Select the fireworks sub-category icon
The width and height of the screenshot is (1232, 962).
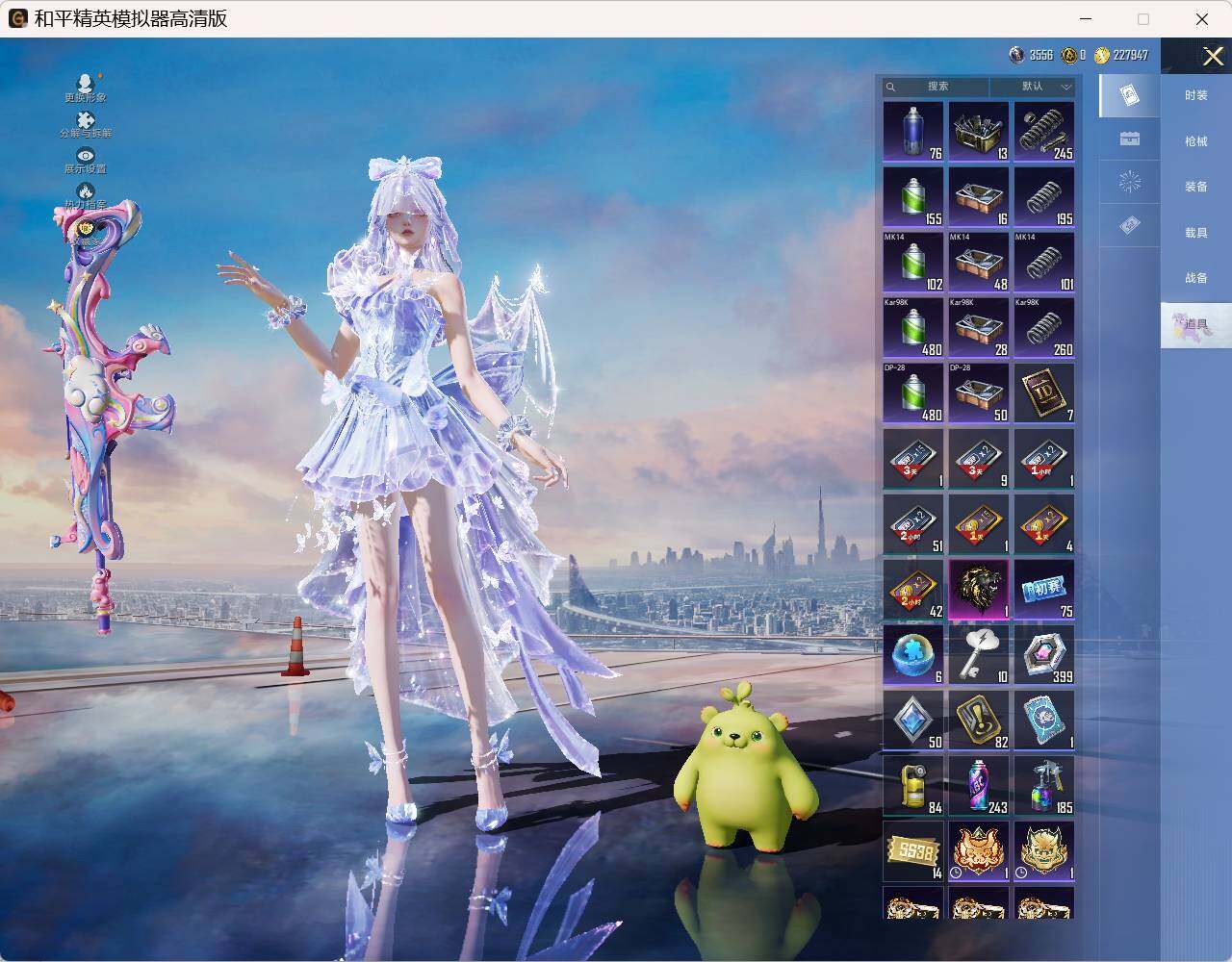point(1130,182)
